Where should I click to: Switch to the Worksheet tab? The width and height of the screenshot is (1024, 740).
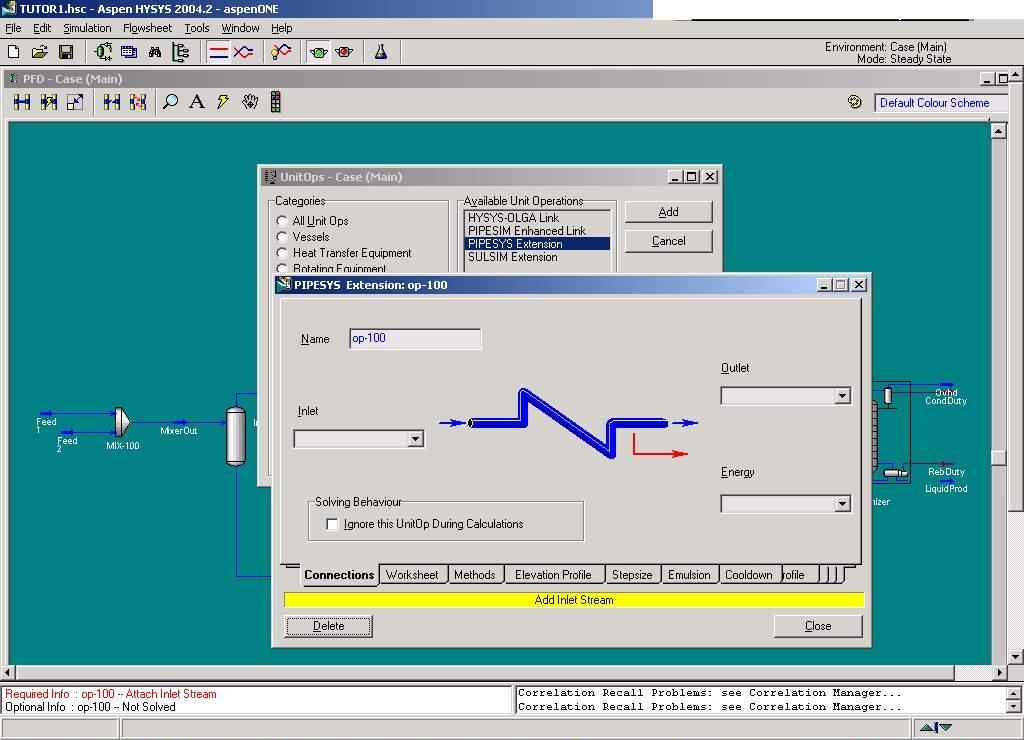[x=412, y=575]
